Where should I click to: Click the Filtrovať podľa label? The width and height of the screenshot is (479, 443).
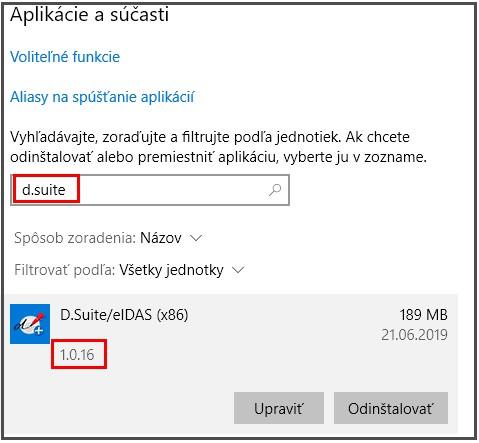(x=64, y=270)
